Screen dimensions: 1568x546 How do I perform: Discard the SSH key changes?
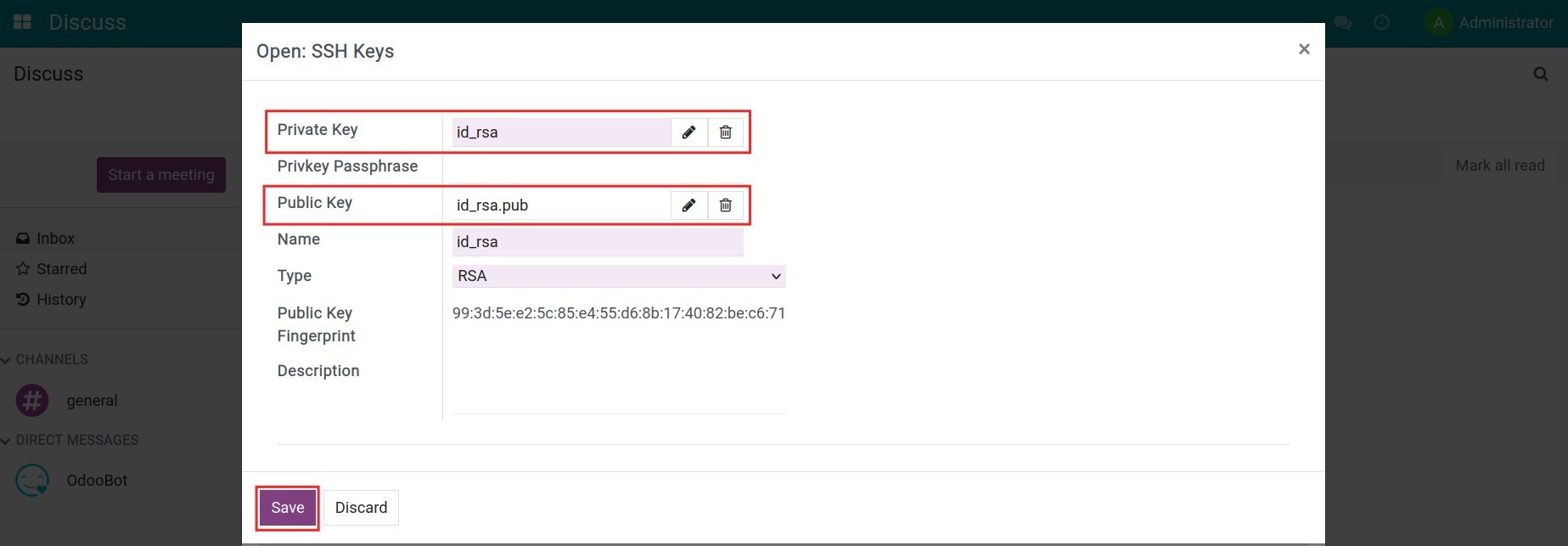click(x=361, y=508)
